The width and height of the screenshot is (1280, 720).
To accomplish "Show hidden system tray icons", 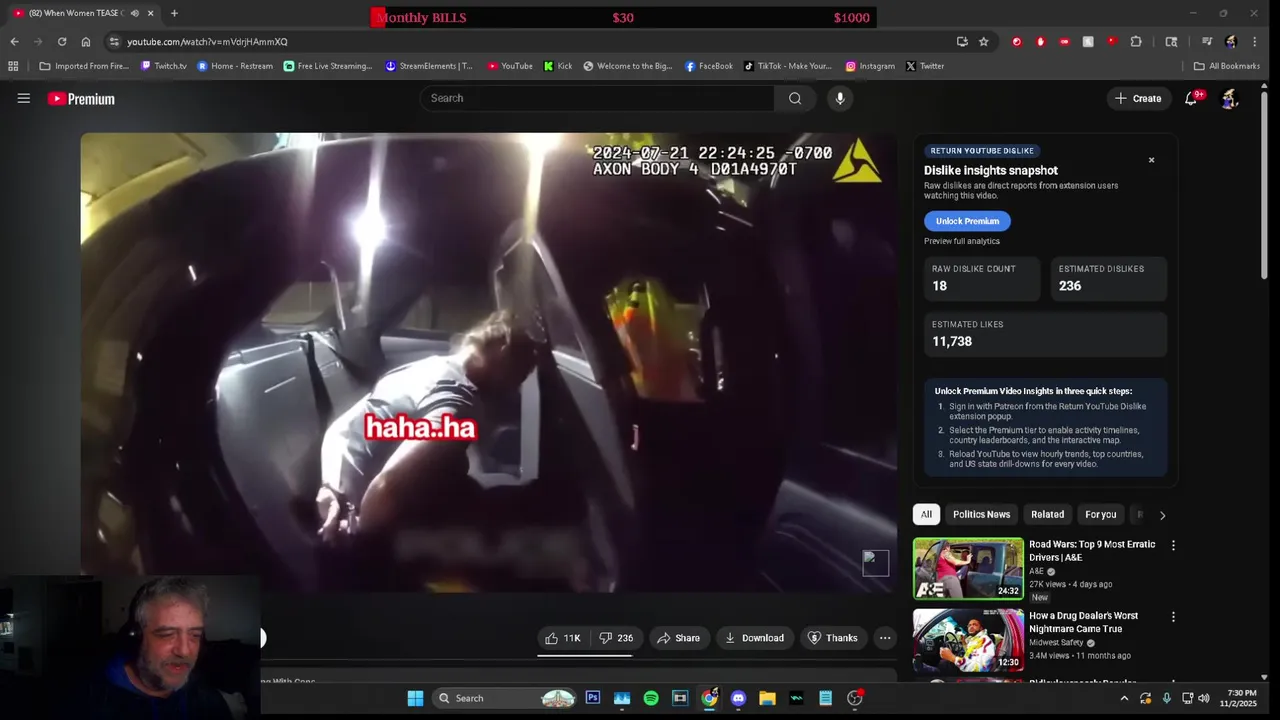I will click(x=1124, y=698).
